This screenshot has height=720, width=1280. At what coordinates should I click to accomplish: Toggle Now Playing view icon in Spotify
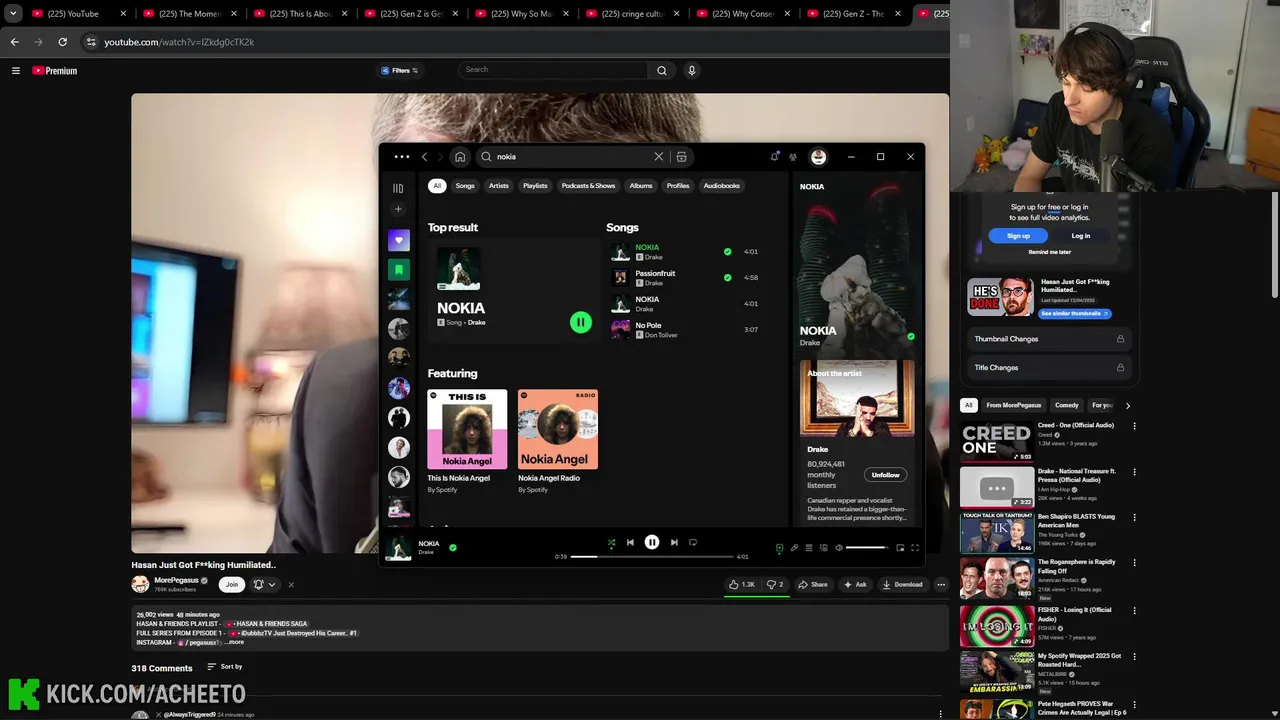[779, 548]
